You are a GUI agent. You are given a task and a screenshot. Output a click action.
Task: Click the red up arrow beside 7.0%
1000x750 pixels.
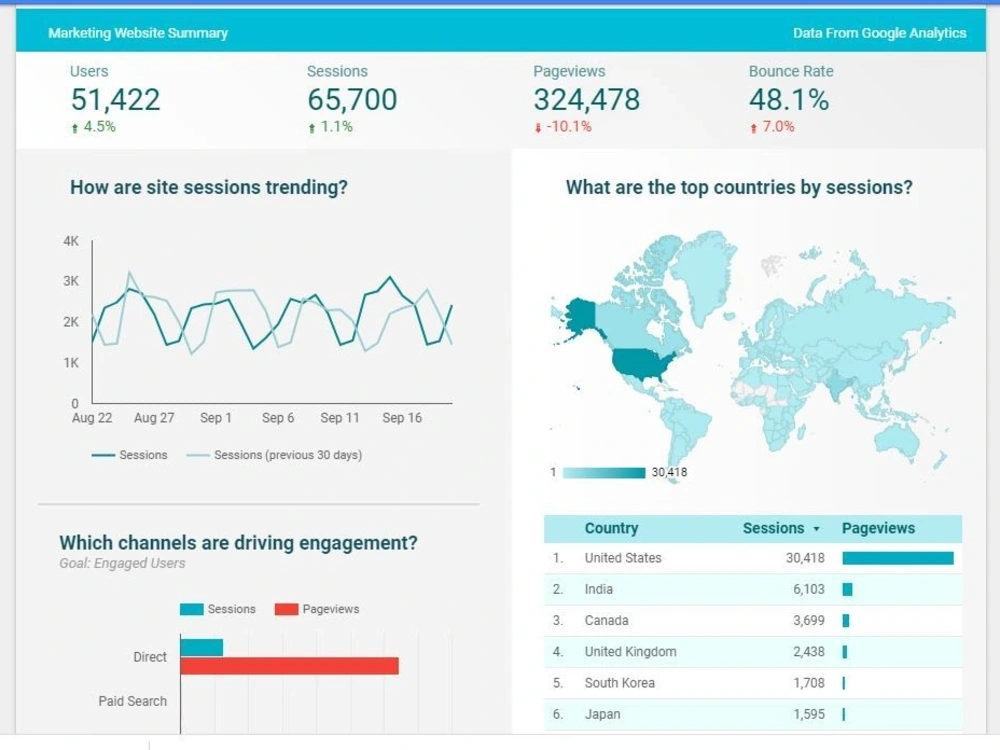753,128
